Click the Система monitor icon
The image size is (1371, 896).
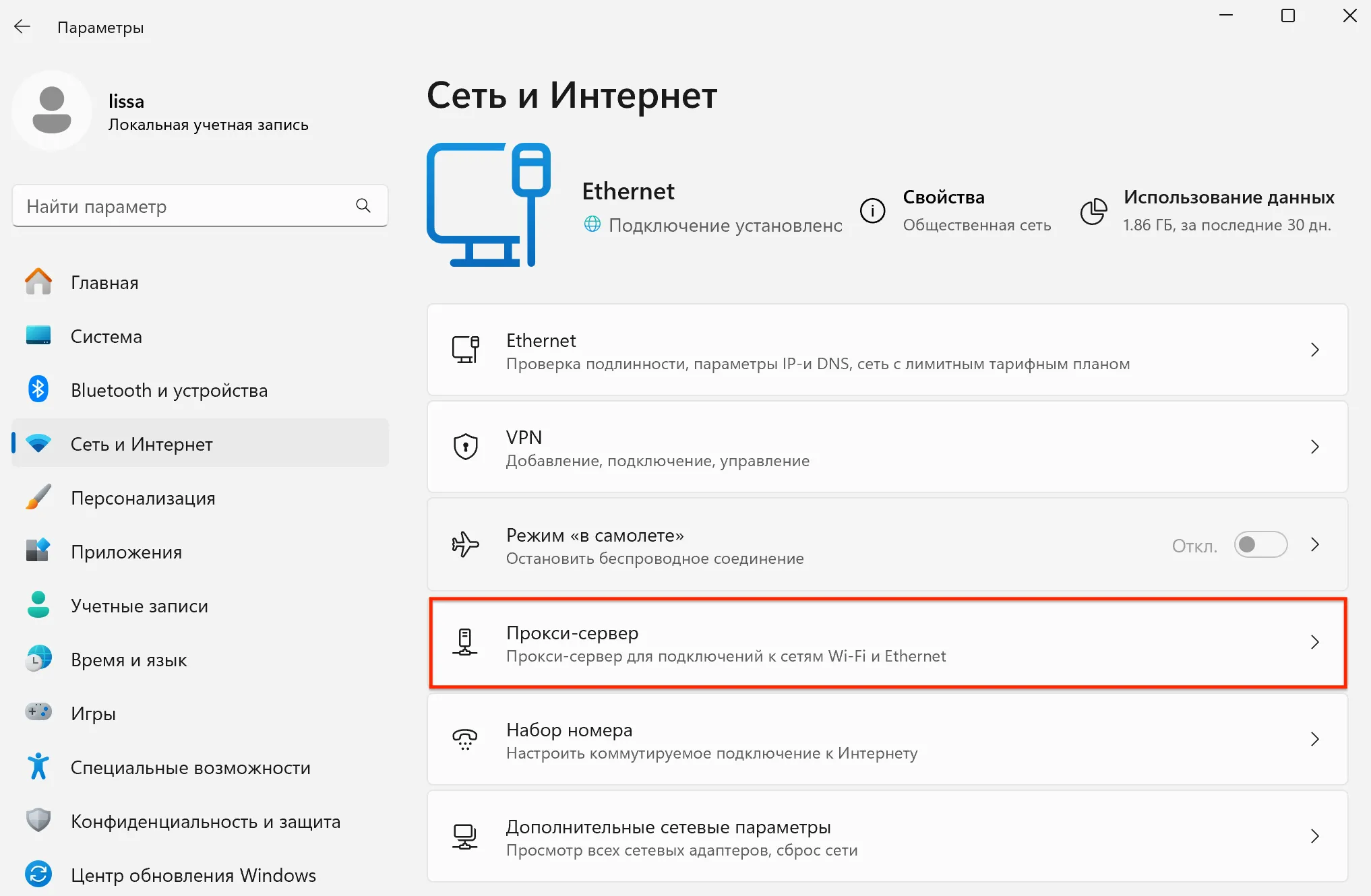pyautogui.click(x=38, y=335)
